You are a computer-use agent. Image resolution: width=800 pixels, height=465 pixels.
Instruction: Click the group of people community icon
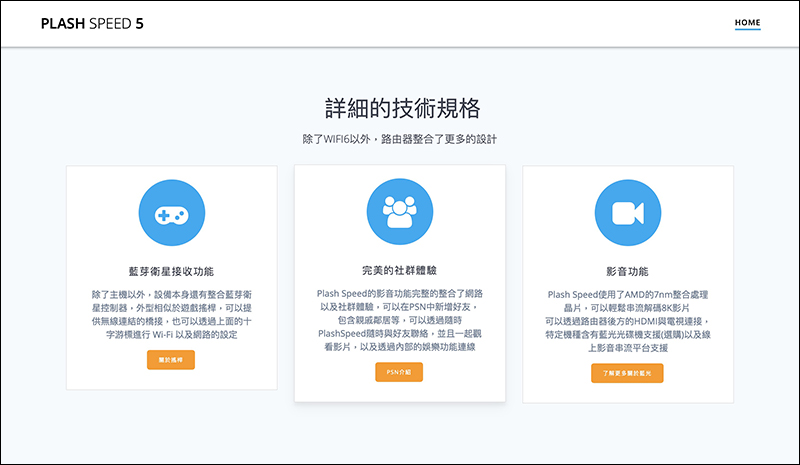tap(400, 212)
